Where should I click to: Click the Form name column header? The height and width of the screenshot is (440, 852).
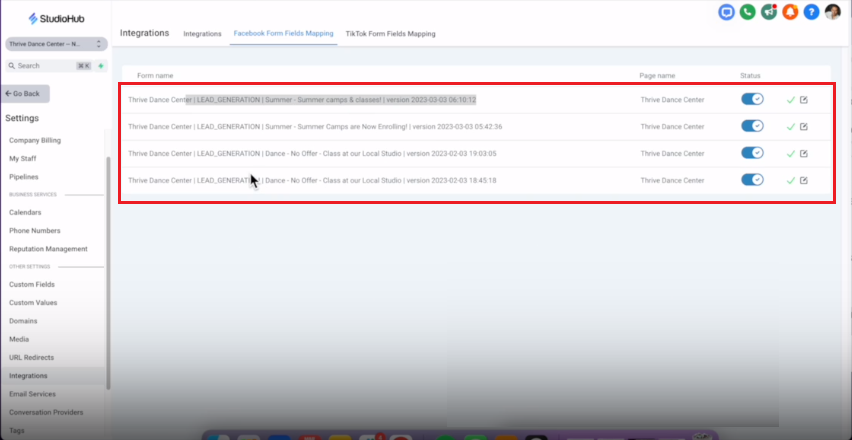pyautogui.click(x=155, y=76)
